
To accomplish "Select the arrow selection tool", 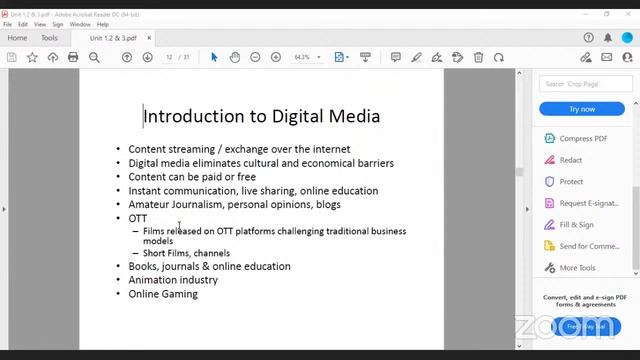I will pos(214,57).
